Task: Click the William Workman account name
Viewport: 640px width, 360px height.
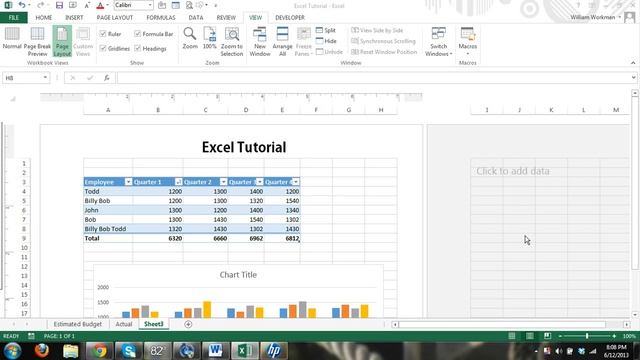Action: pyautogui.click(x=593, y=17)
